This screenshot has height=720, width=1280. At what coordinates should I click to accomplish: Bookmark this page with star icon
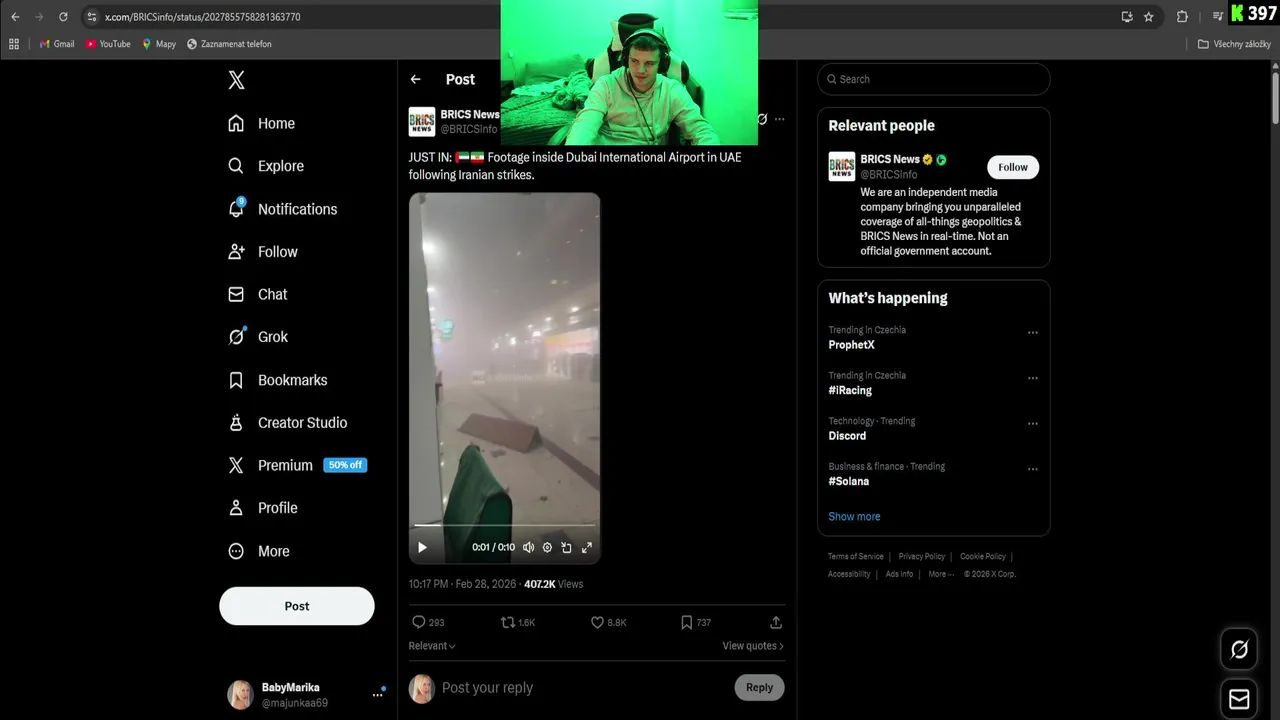point(1149,17)
